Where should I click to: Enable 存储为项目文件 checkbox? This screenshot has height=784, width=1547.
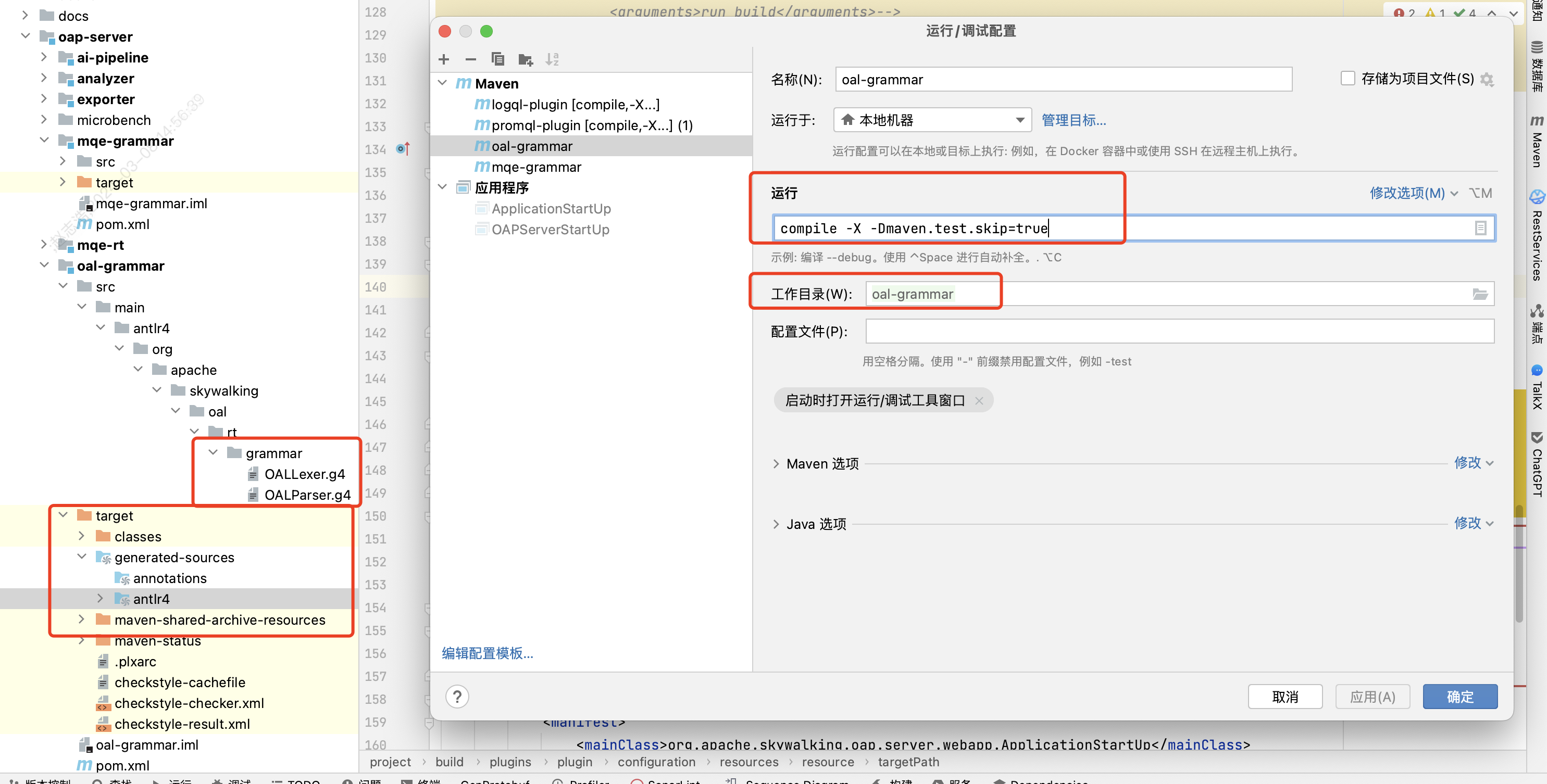[1348, 79]
